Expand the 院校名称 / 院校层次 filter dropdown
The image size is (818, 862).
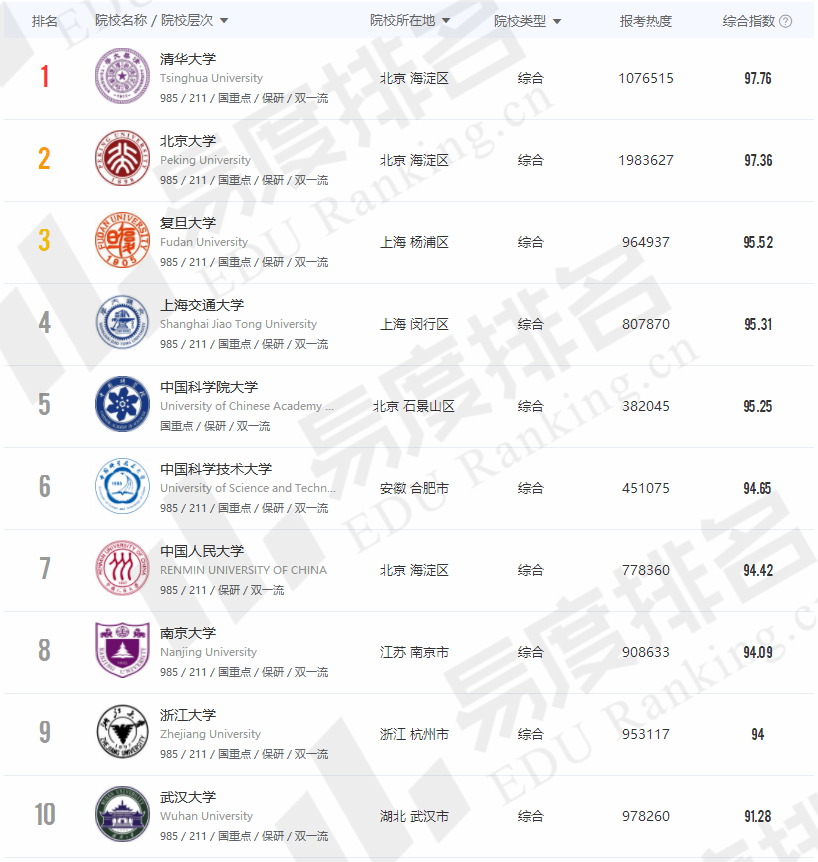coord(224,21)
